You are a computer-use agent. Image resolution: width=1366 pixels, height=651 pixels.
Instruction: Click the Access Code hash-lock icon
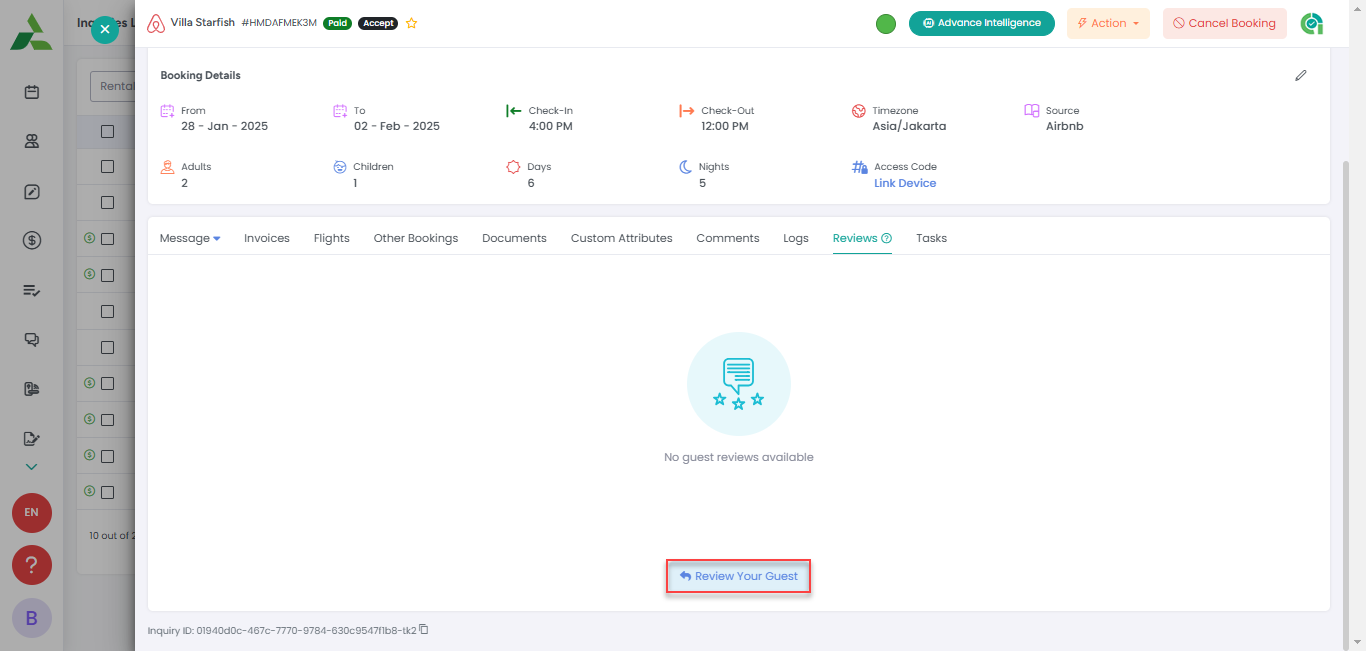point(860,167)
